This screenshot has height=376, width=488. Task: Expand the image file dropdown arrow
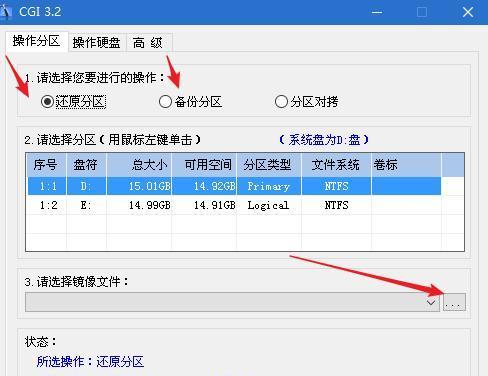coord(431,302)
